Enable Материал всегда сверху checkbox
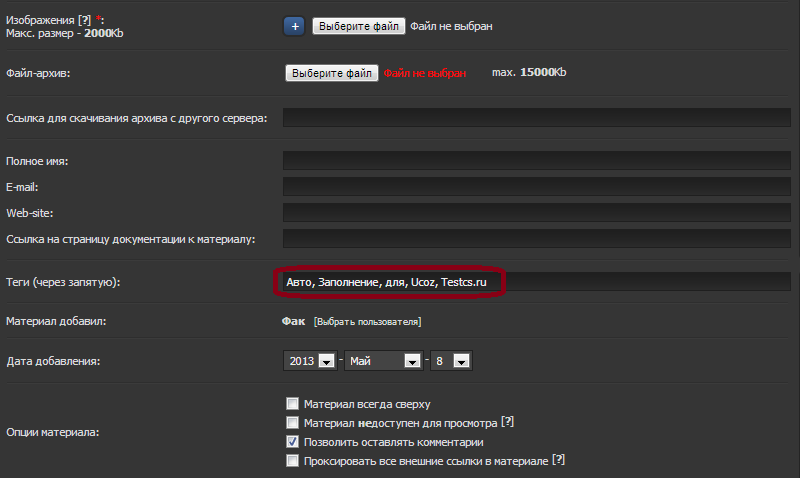This screenshot has height=478, width=800. [292, 404]
